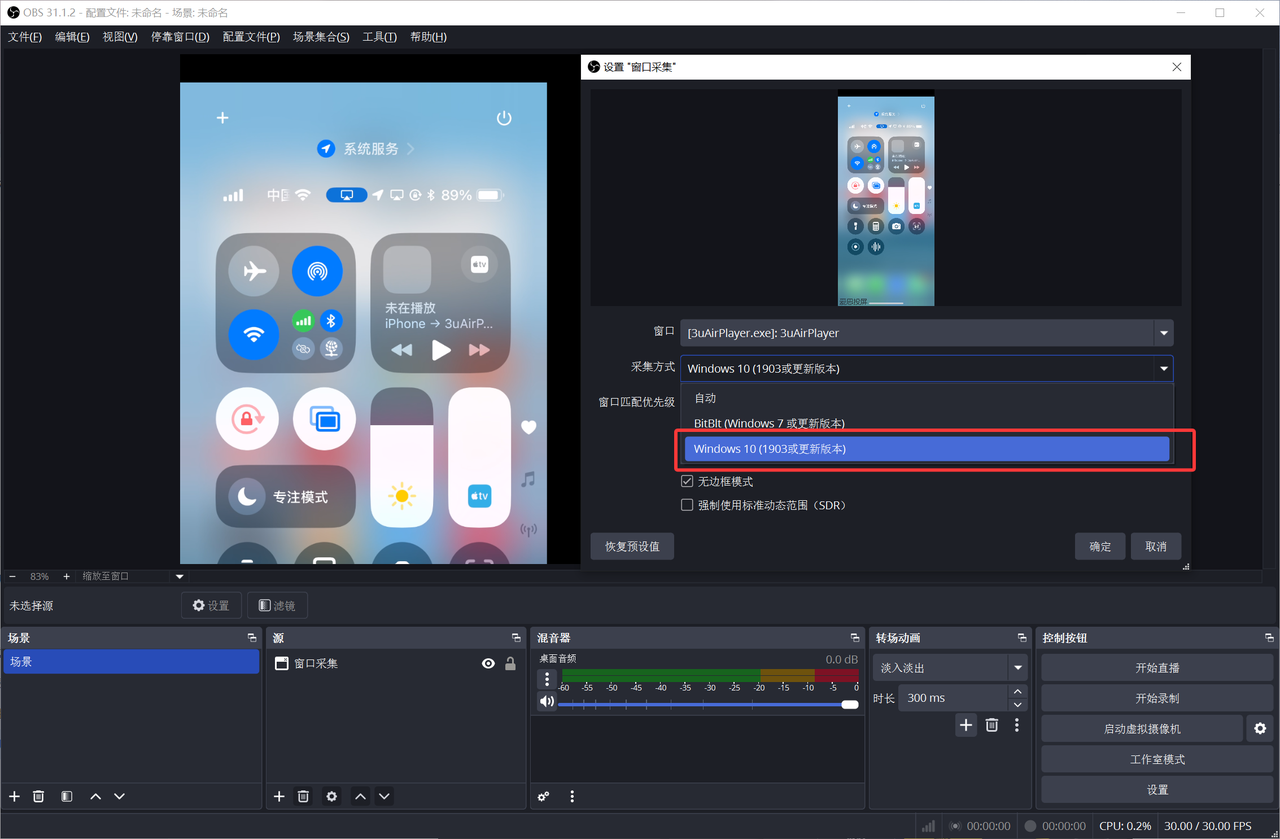Open the 文件(F) menu
This screenshot has width=1280, height=839.
coord(25,37)
